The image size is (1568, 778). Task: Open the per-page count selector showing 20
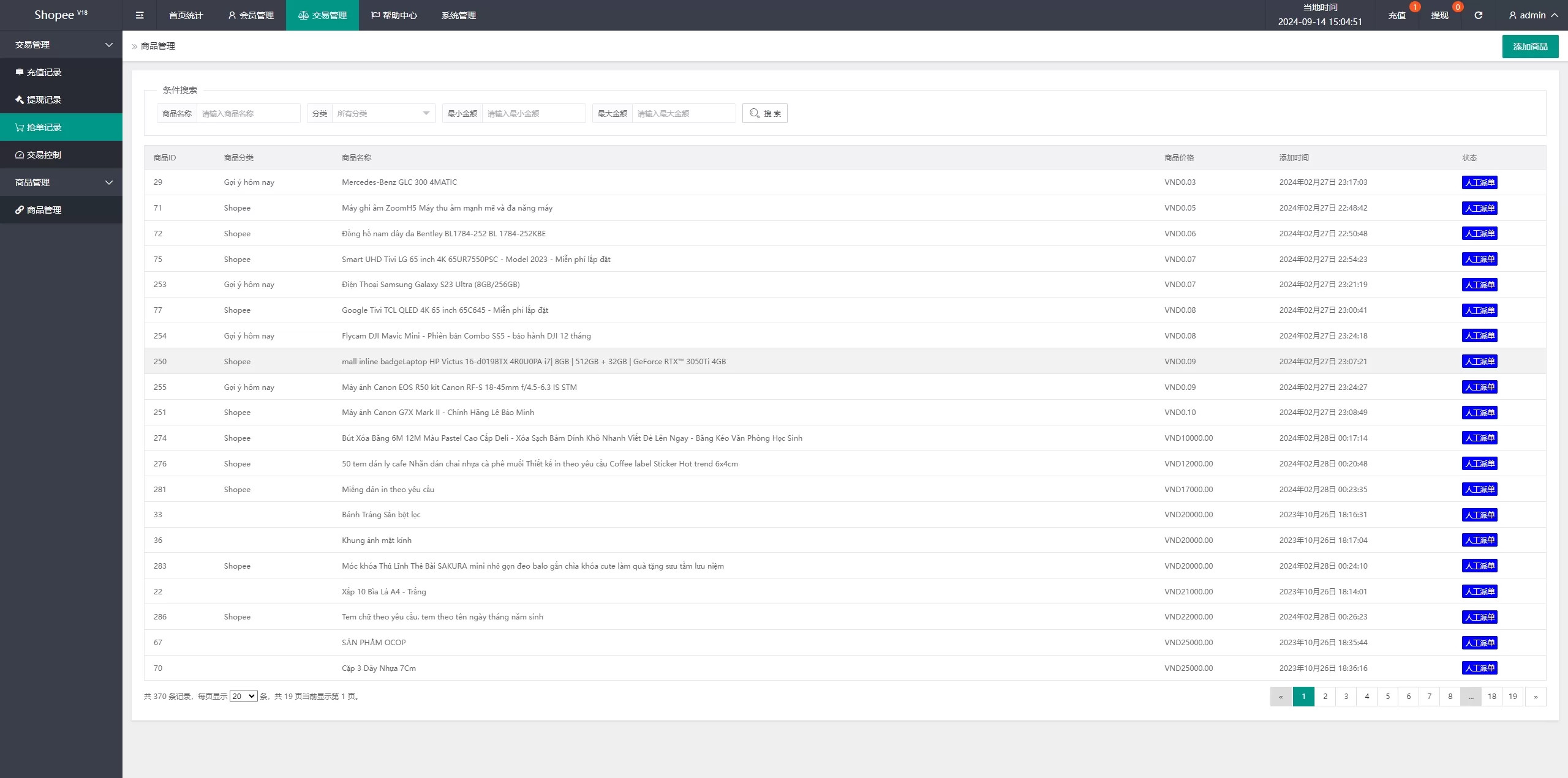(243, 697)
